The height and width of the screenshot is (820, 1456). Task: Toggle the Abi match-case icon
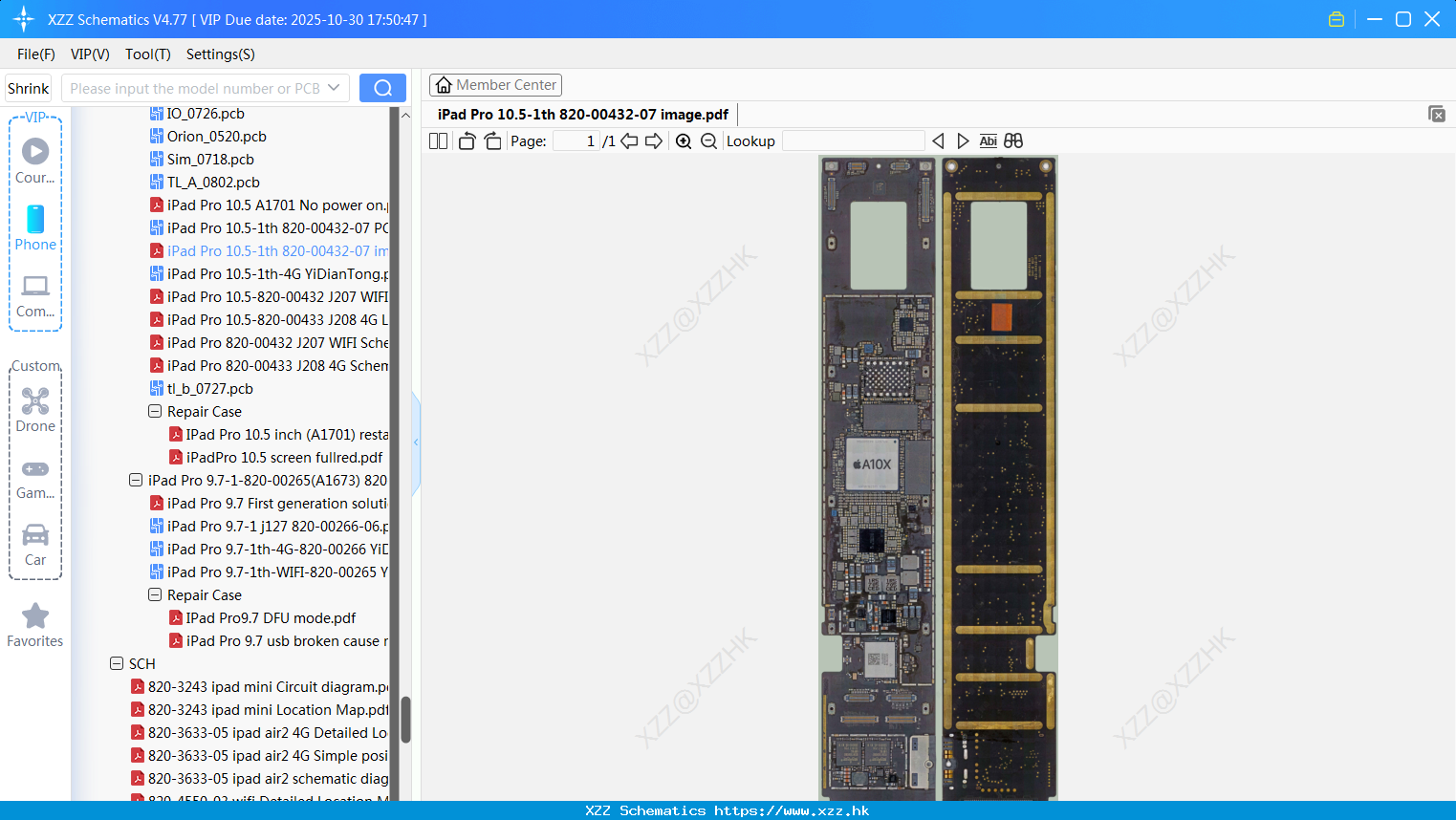coord(989,140)
